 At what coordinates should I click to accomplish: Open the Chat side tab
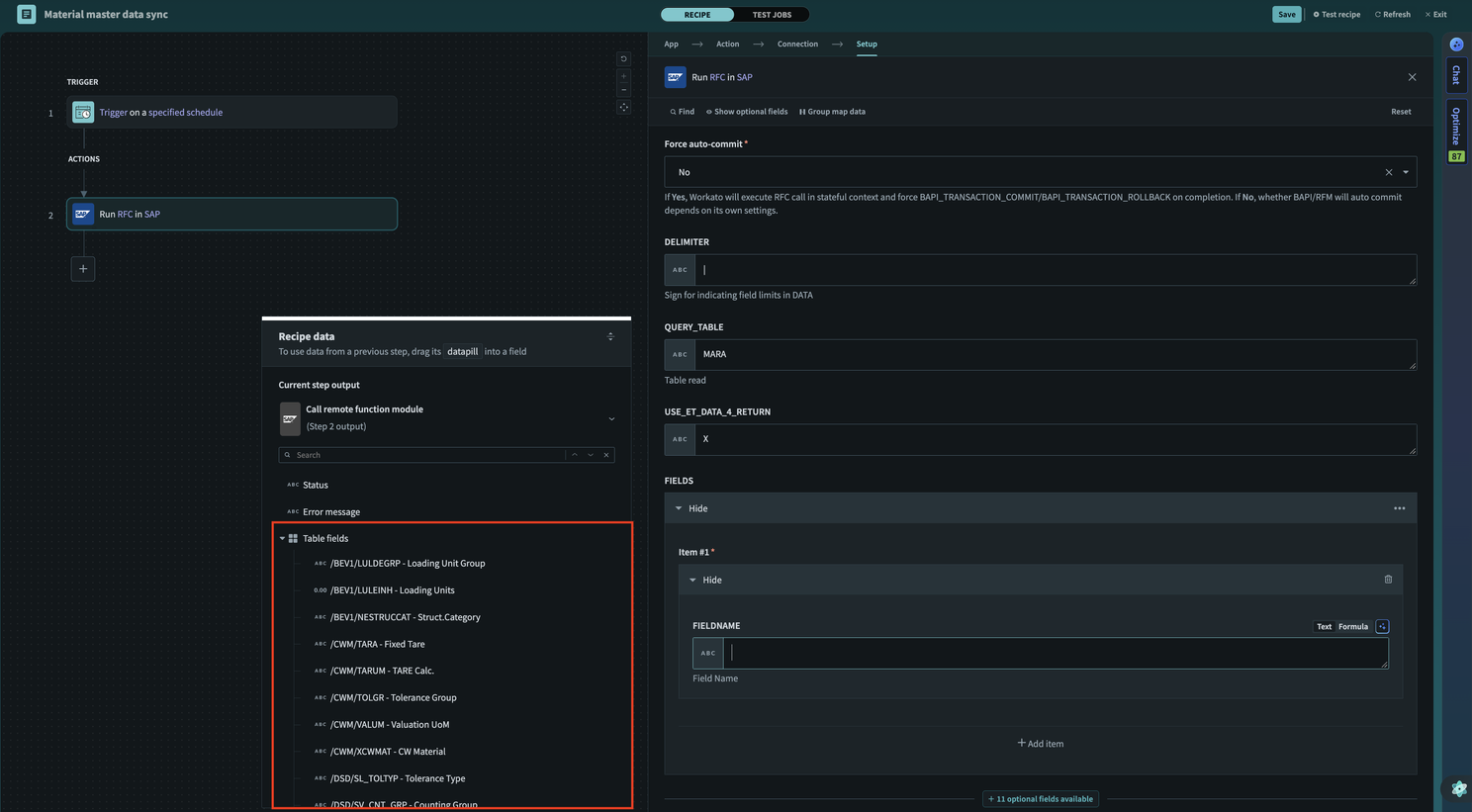coord(1456,75)
